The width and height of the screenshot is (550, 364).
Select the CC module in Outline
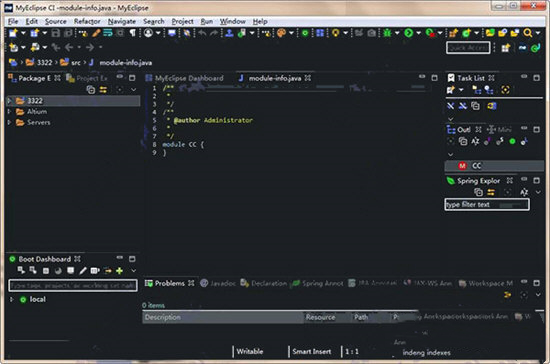(495, 166)
